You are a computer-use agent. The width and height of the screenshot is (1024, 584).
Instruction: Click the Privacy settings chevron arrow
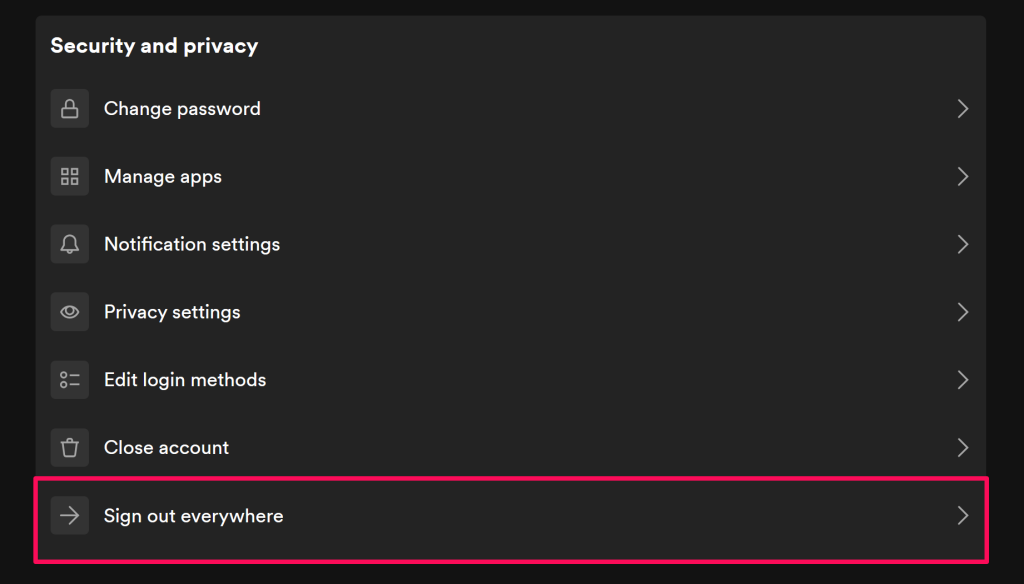[963, 312]
